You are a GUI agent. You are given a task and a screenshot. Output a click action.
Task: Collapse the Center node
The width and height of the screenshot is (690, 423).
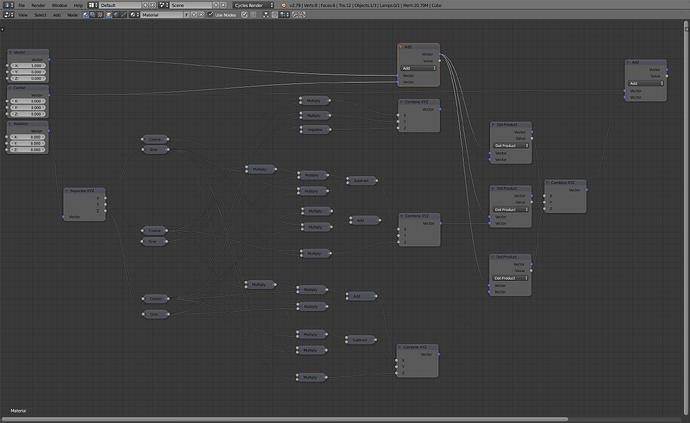[x=10, y=88]
